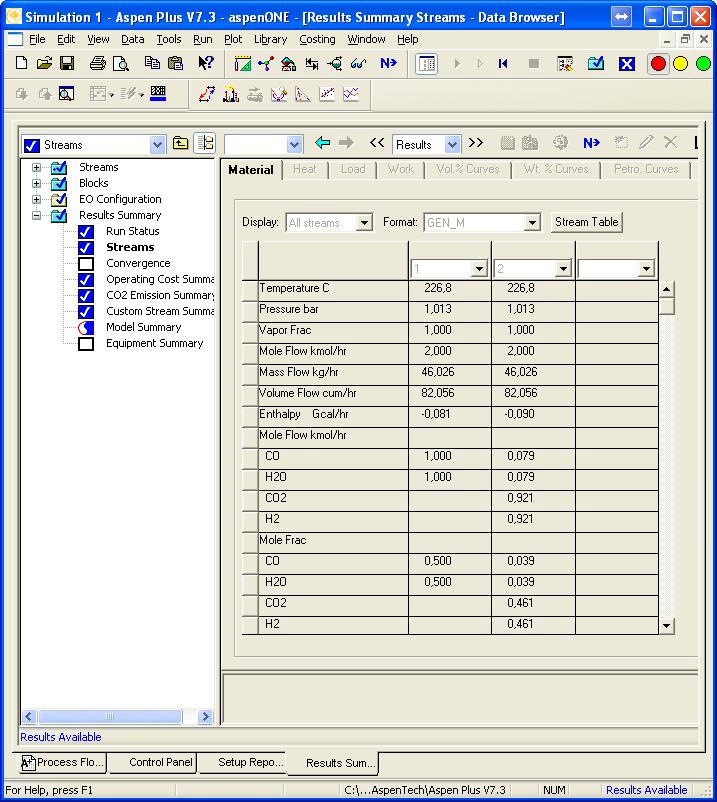Click the go-up-one-level folder icon
Image resolution: width=717 pixels, height=802 pixels.
click(x=181, y=143)
